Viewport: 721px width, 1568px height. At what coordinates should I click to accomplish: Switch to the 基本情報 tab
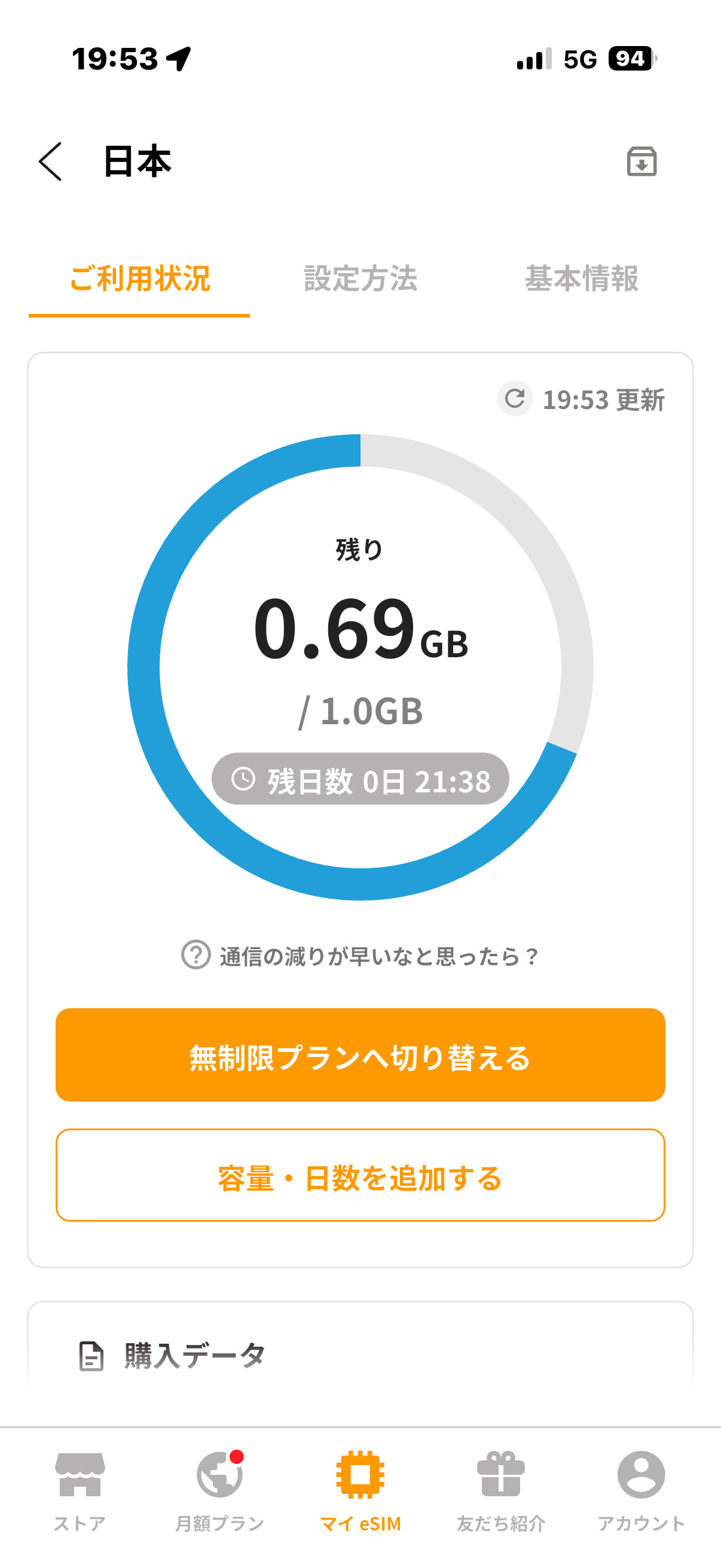click(581, 279)
